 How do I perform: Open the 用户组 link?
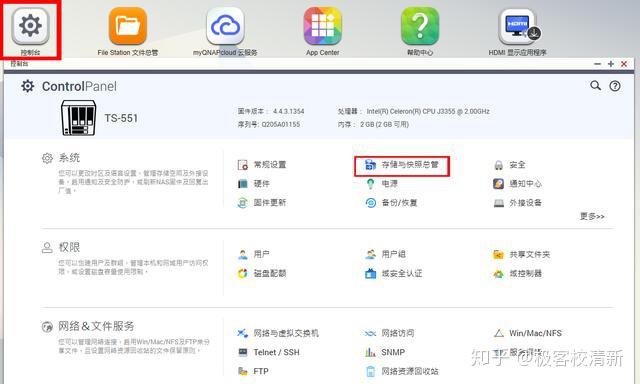[x=393, y=254]
